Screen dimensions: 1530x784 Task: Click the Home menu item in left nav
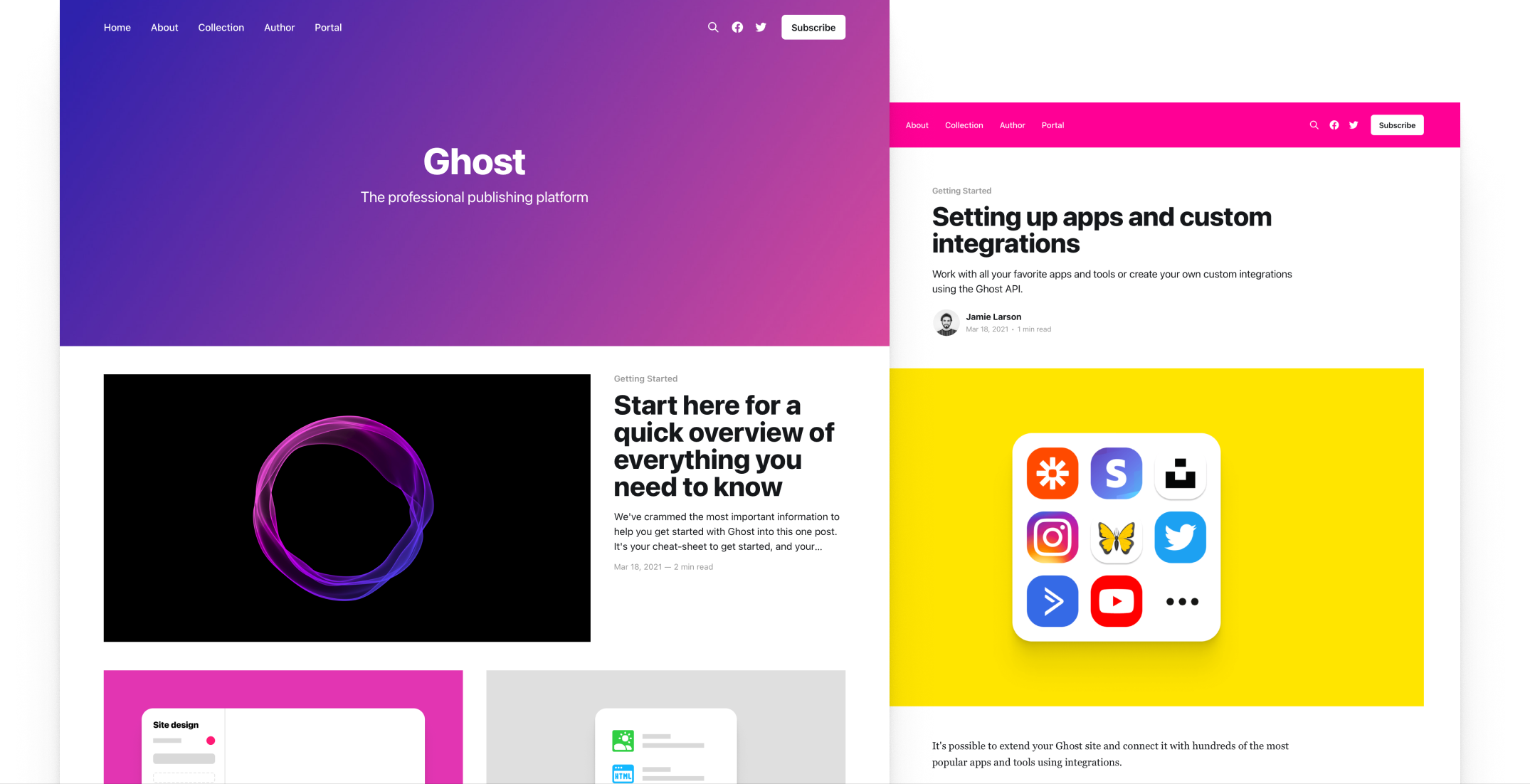[117, 27]
